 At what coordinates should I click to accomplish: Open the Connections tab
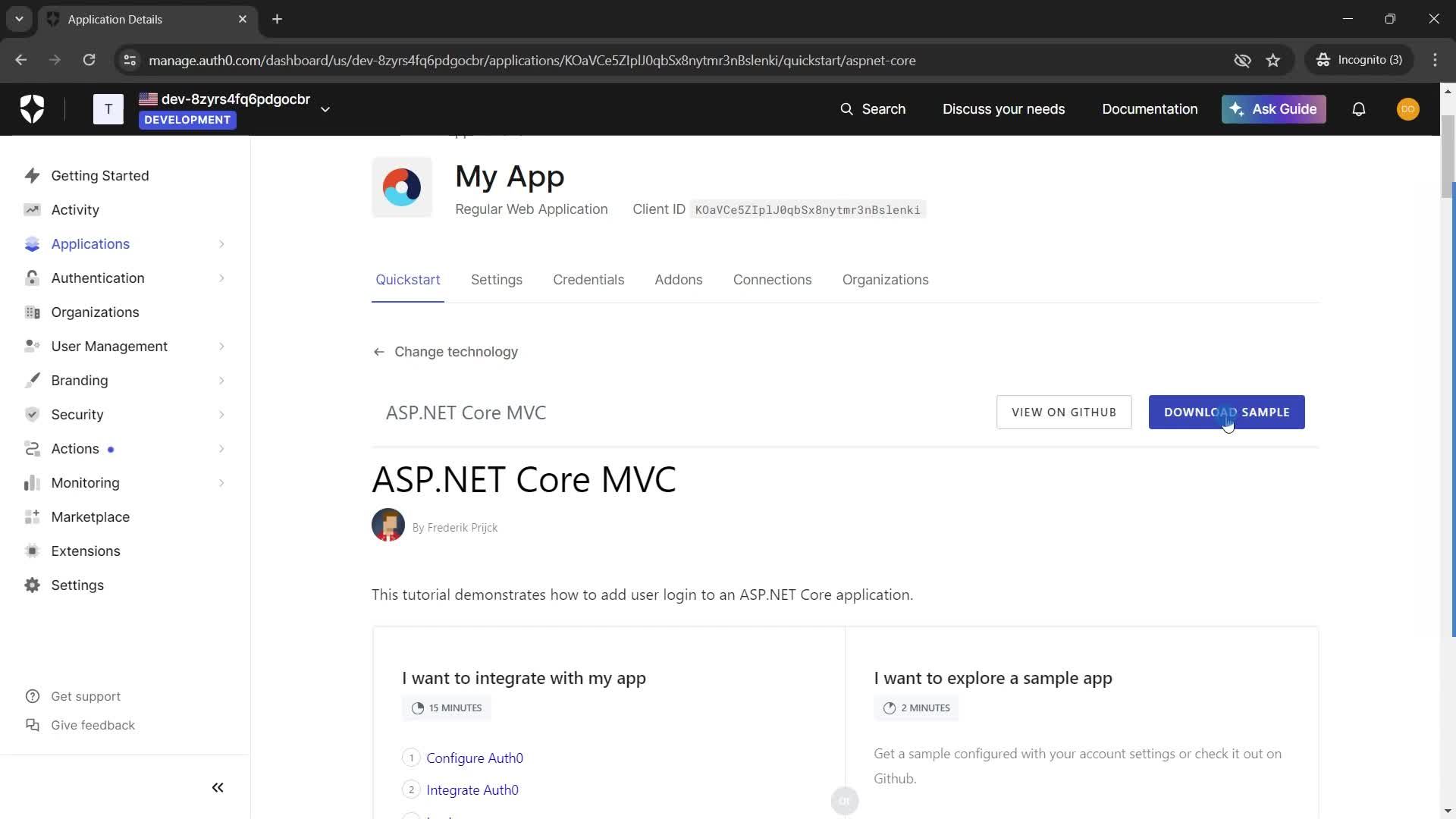click(772, 280)
